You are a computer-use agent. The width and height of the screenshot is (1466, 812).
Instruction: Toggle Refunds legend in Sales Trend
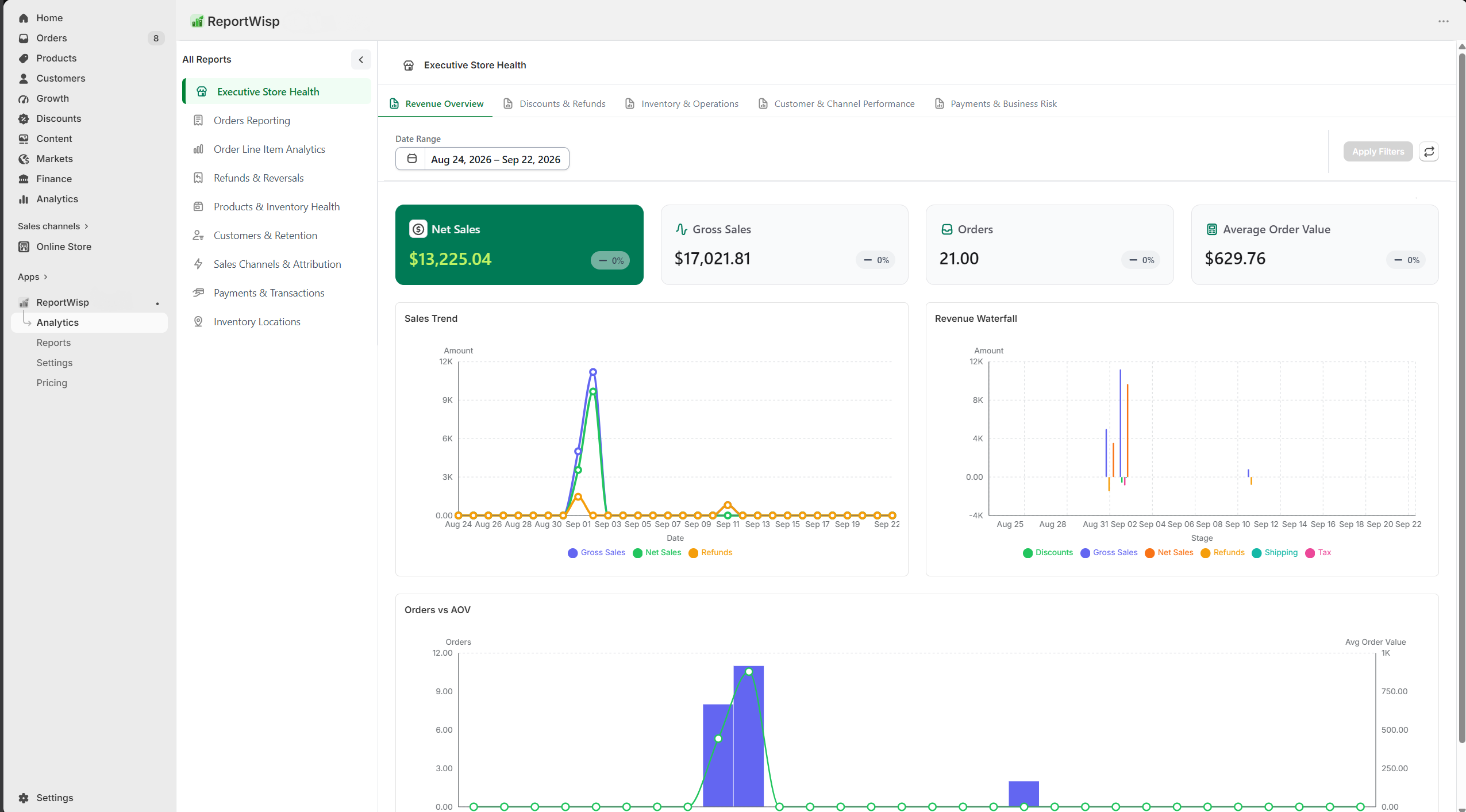coord(710,553)
